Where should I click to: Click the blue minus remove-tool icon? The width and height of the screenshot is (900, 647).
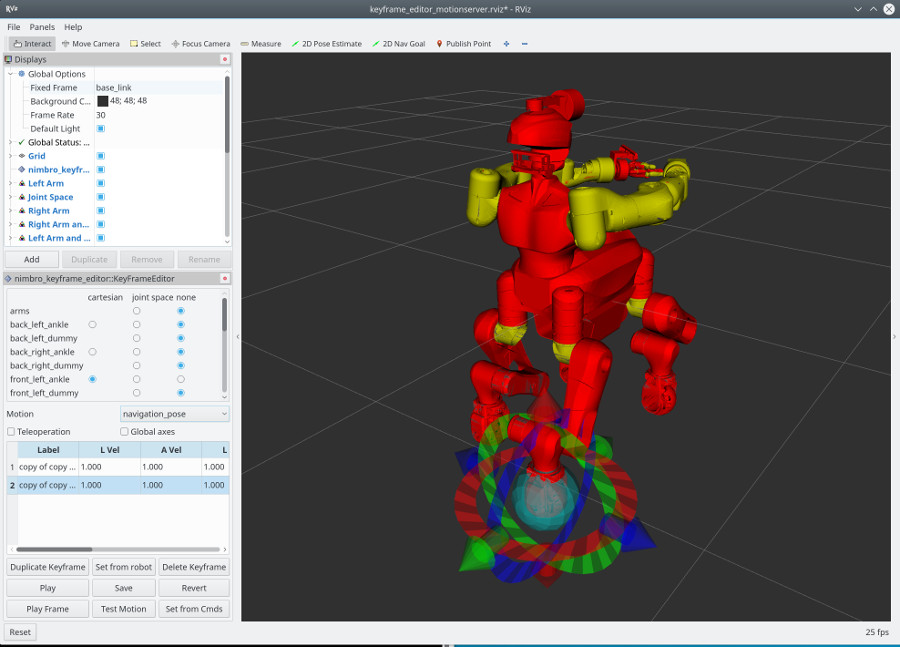pyautogui.click(x=525, y=44)
